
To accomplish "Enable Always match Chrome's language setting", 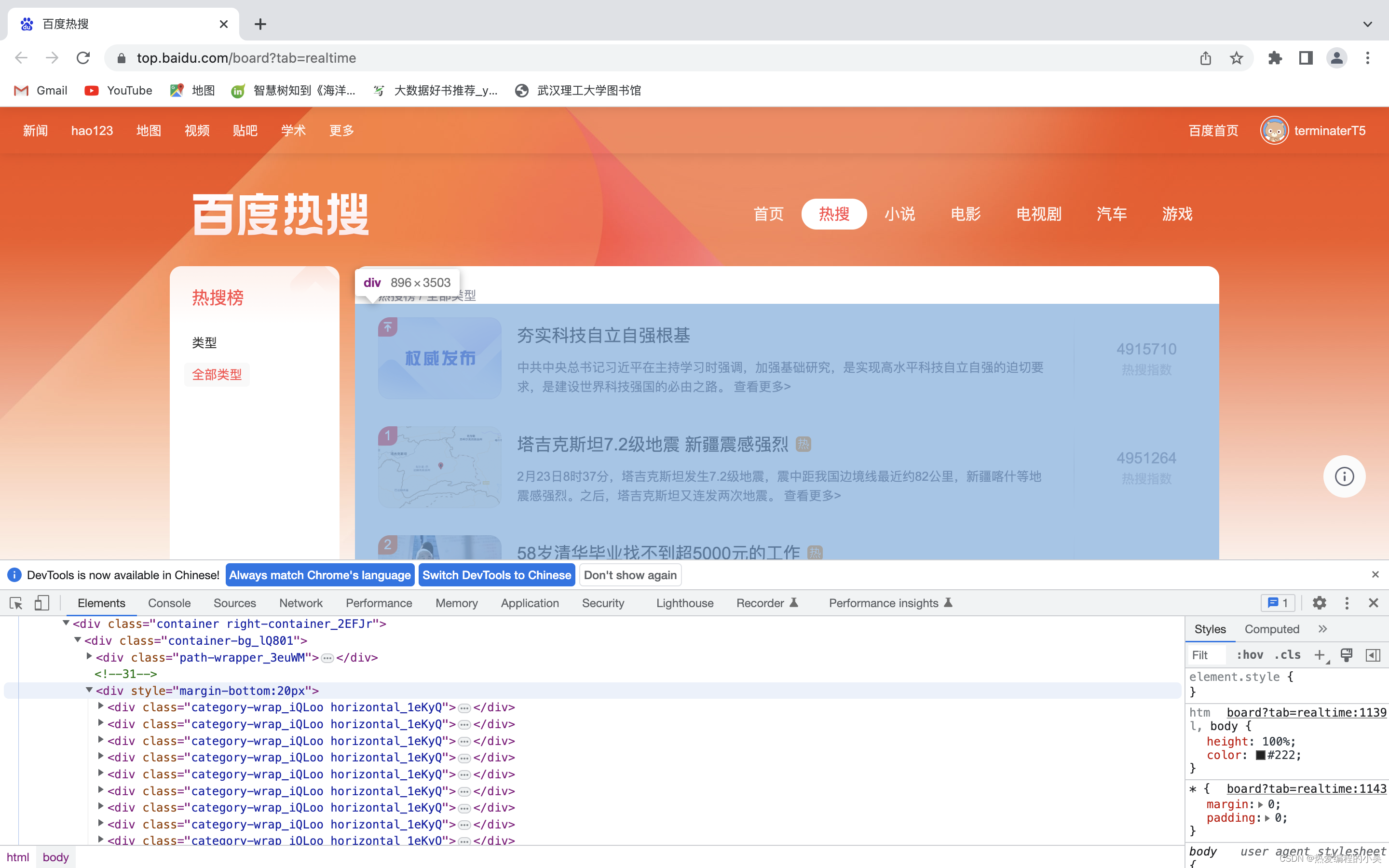I will point(320,575).
